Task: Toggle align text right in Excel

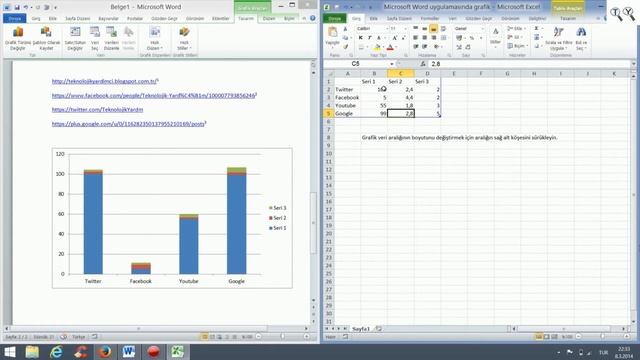Action: pos(433,38)
